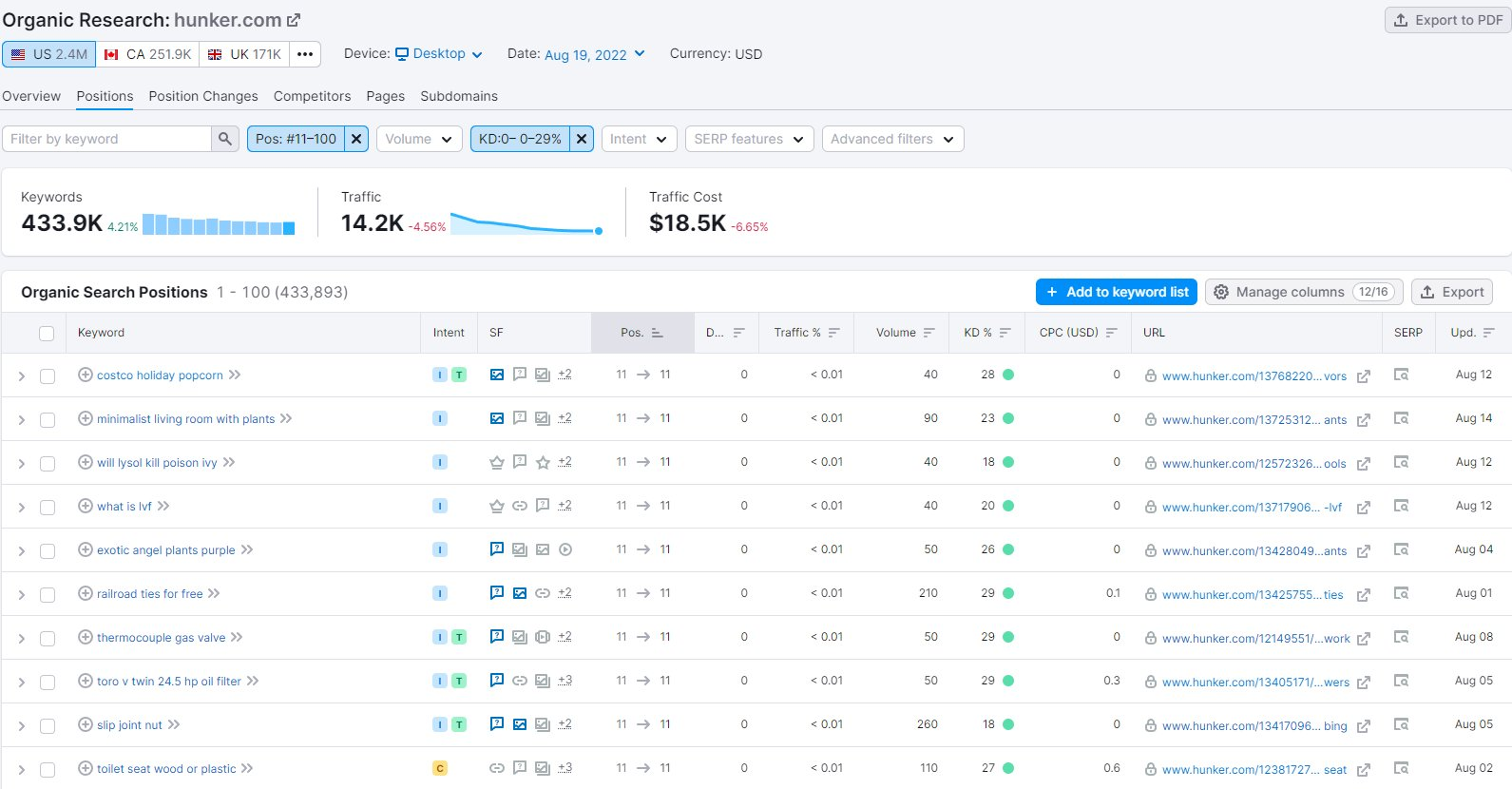The height and width of the screenshot is (789, 1512).
Task: Switch to the Pages tab
Action: (385, 96)
